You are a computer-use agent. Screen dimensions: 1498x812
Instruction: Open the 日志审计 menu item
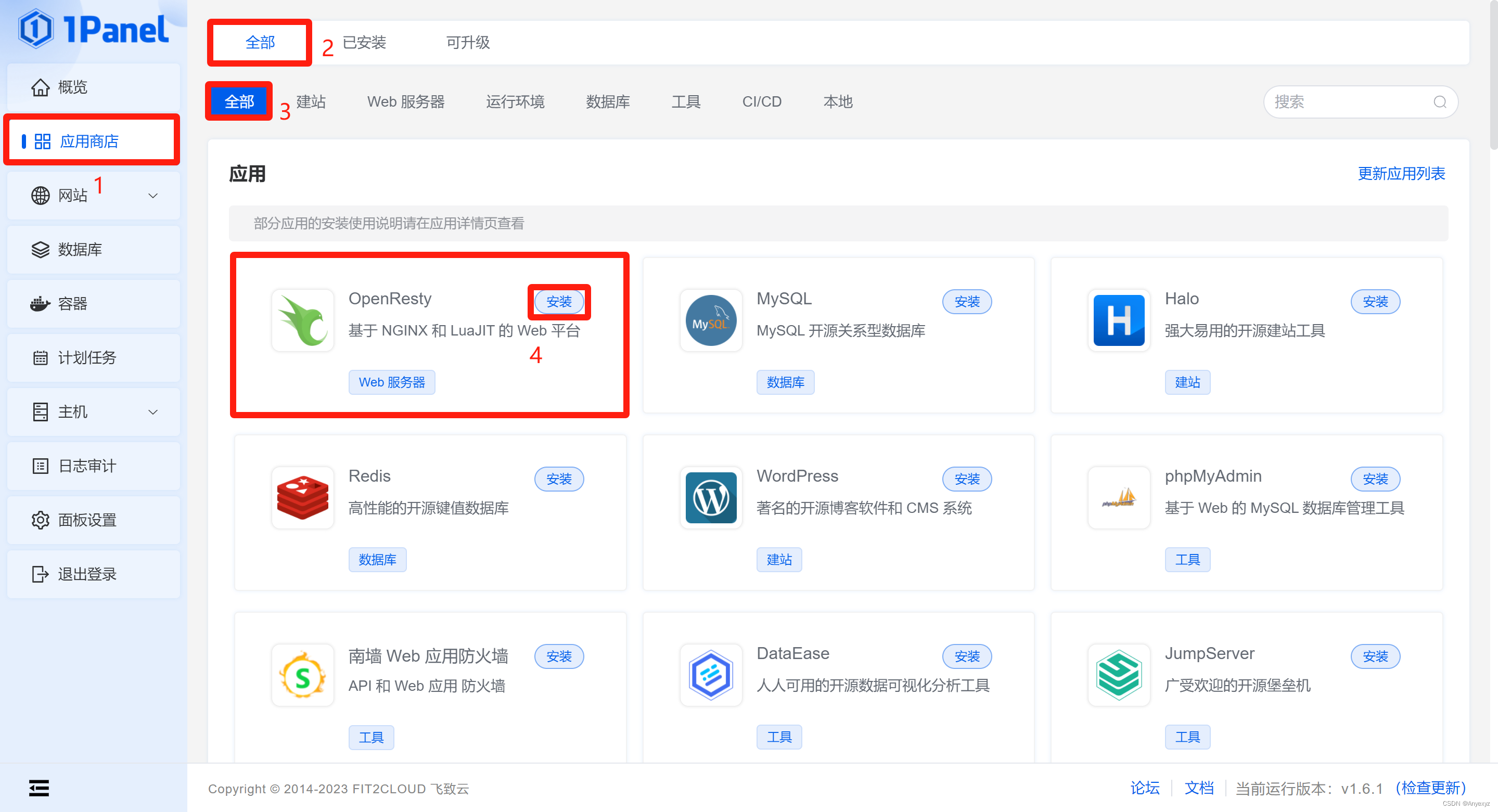[94, 466]
